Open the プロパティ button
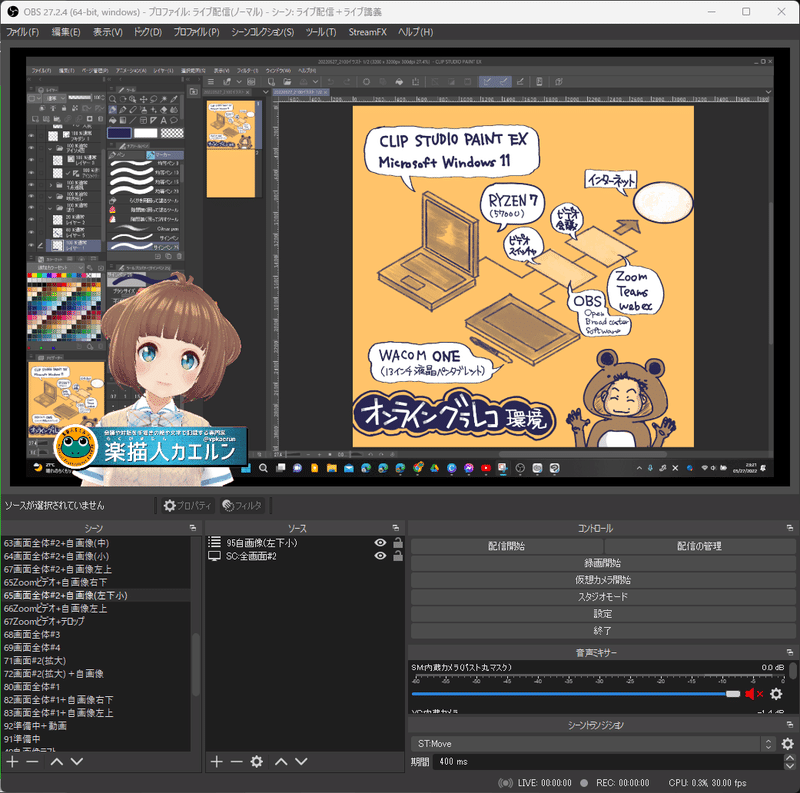800x793 pixels. pos(187,506)
